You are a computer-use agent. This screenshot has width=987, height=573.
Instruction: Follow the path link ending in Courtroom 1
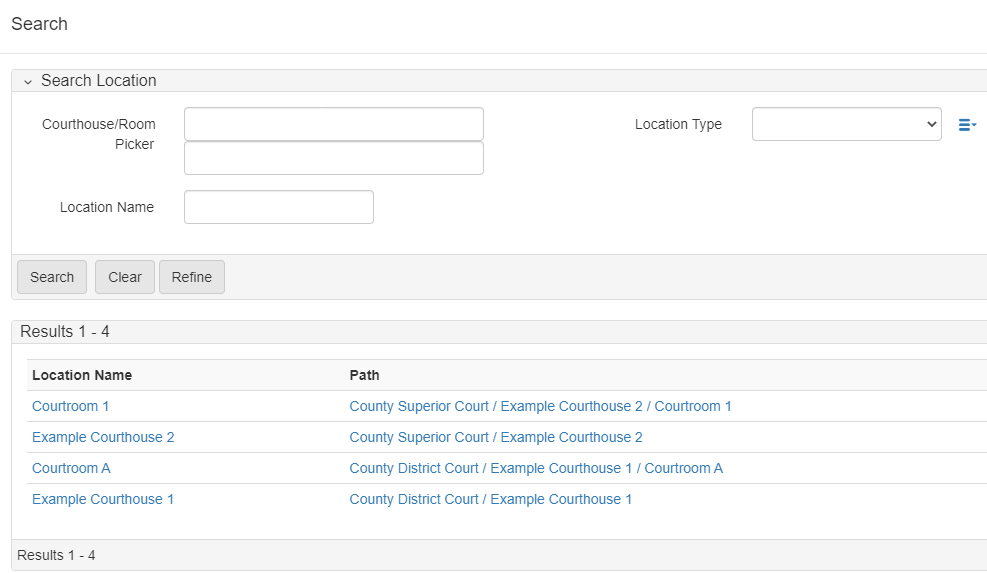(540, 406)
